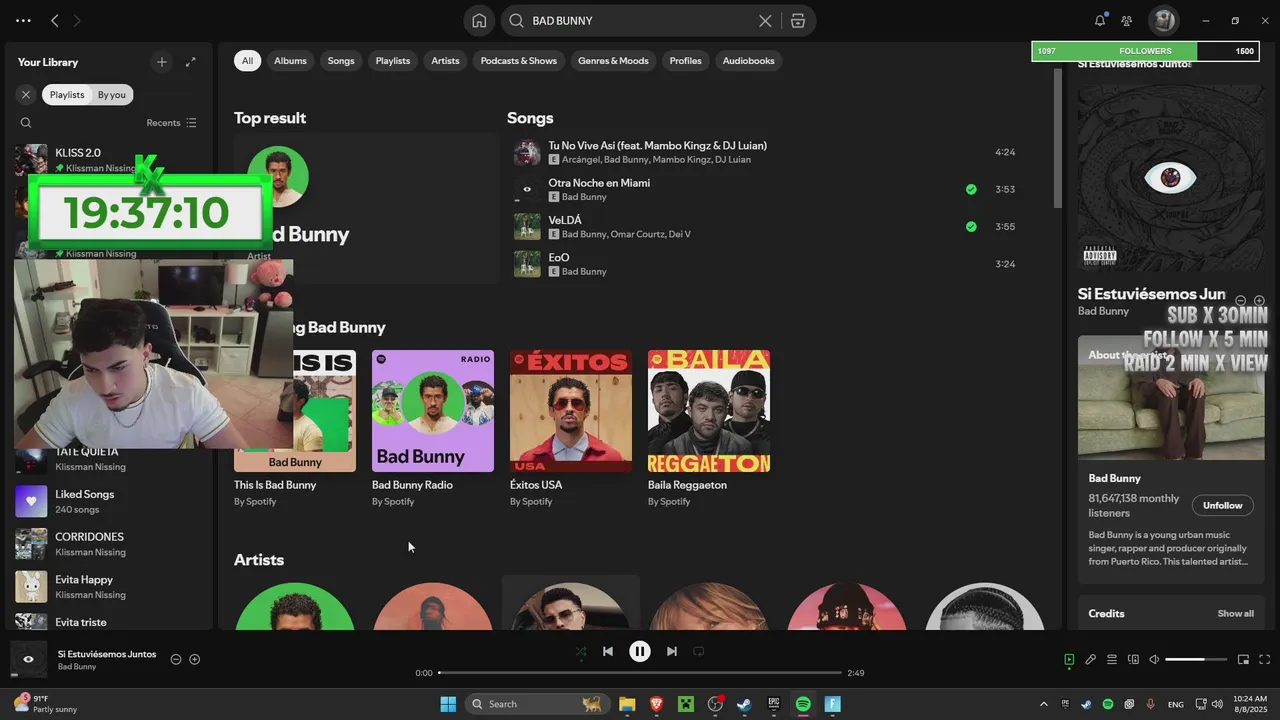This screenshot has width=1280, height=720.
Task: Toggle Now Playing view icon
Action: (1069, 660)
